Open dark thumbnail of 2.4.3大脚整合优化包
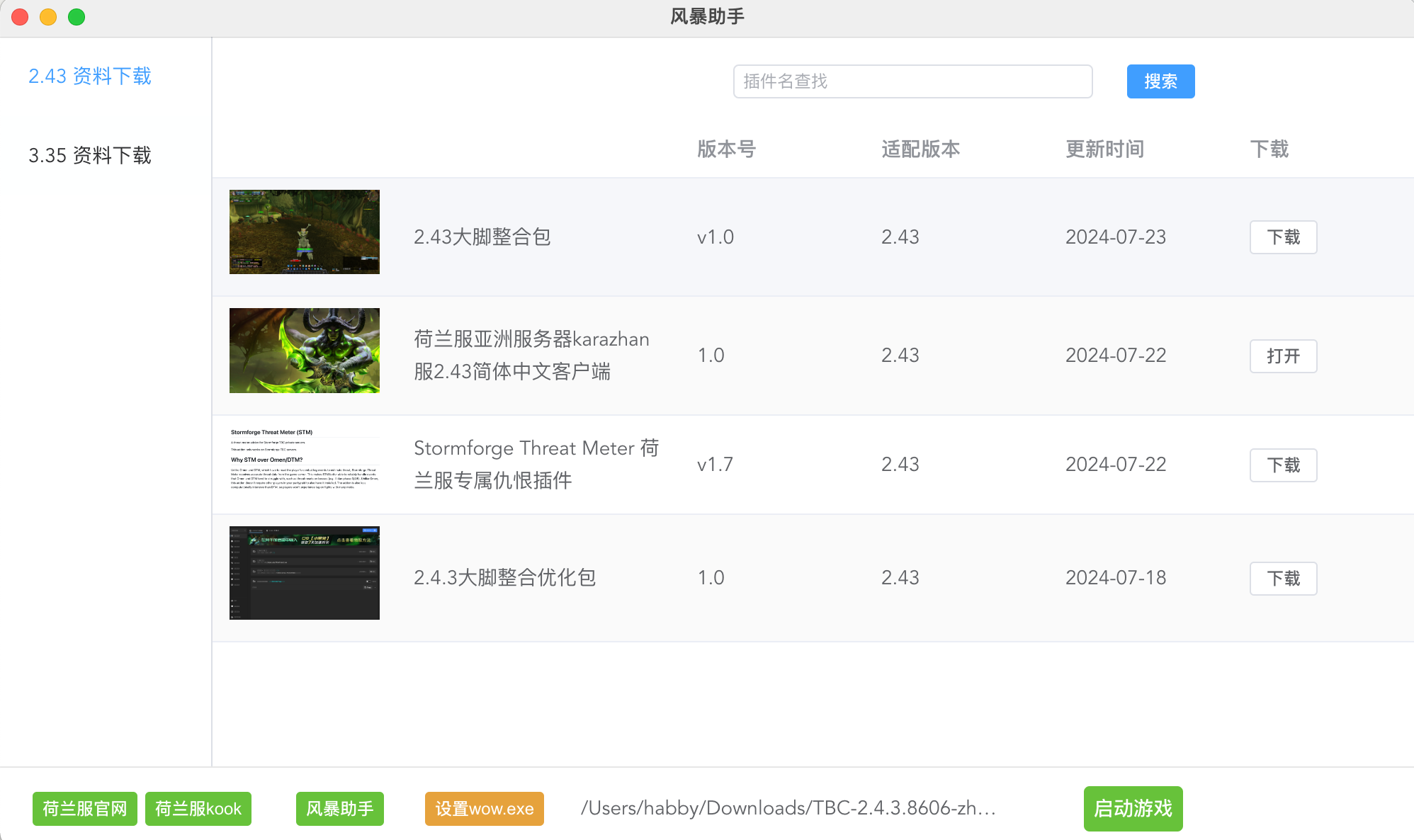1414x840 pixels. tap(305, 573)
